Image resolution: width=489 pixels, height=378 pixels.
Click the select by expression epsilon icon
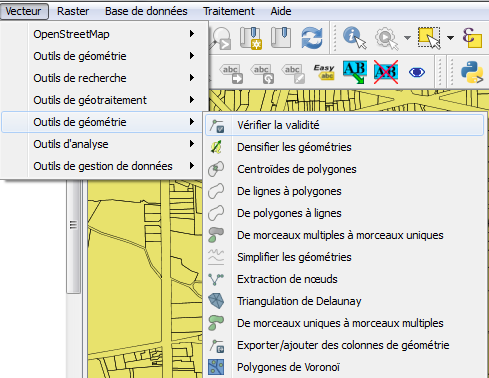click(472, 37)
